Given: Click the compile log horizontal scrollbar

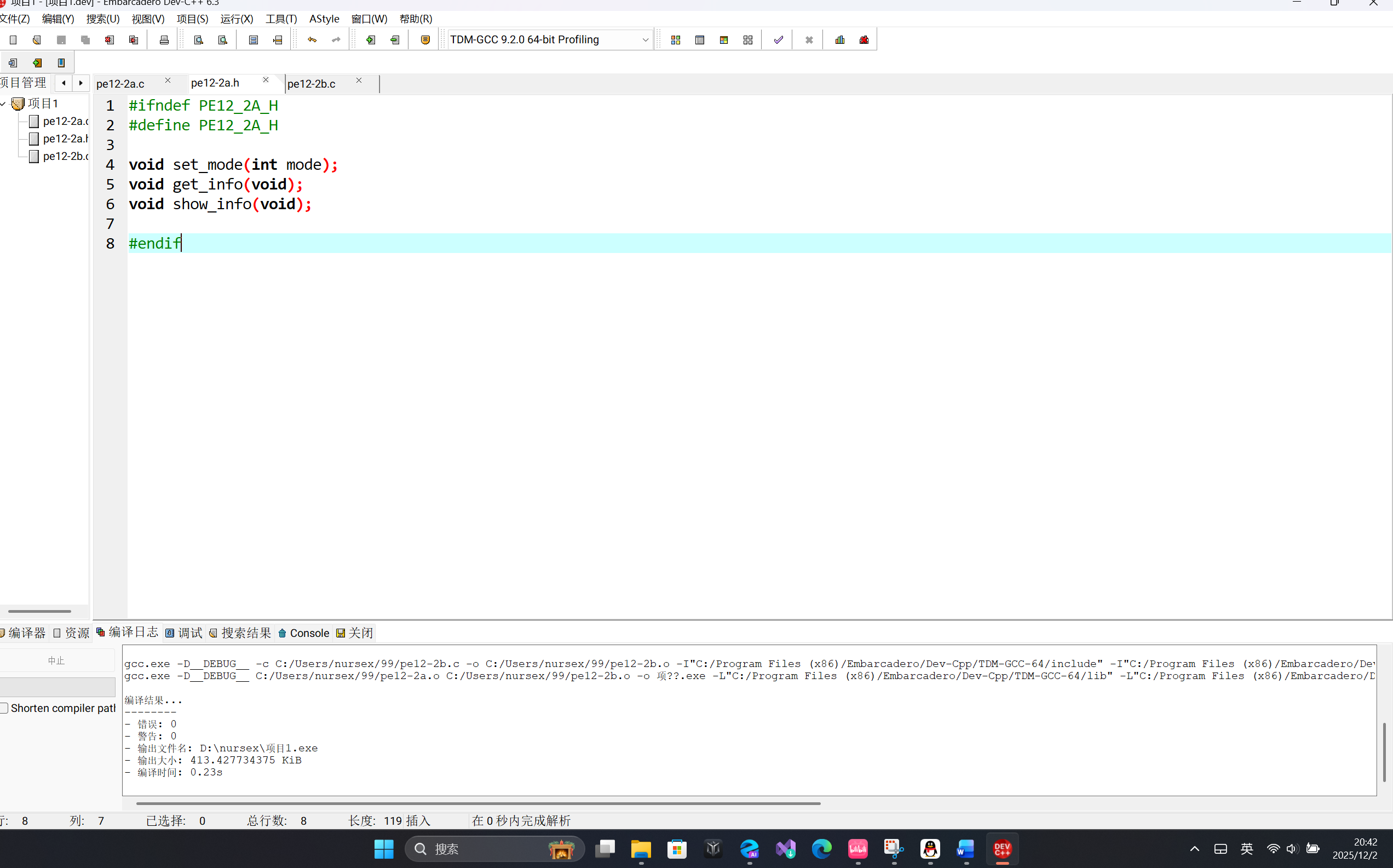Looking at the screenshot, I should [477, 803].
